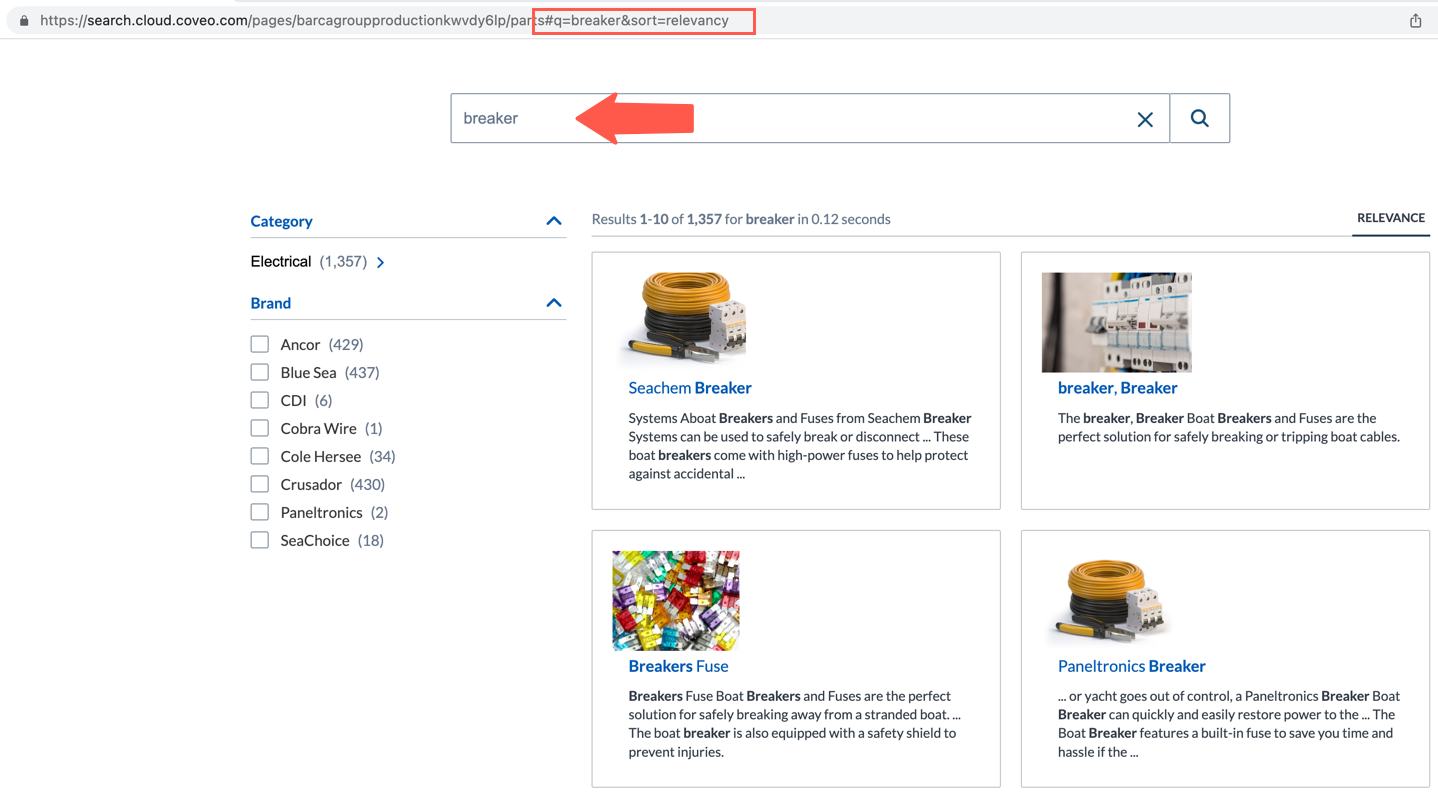Click the colorful fuses thumbnail
This screenshot has width=1438, height=797.
tap(676, 600)
